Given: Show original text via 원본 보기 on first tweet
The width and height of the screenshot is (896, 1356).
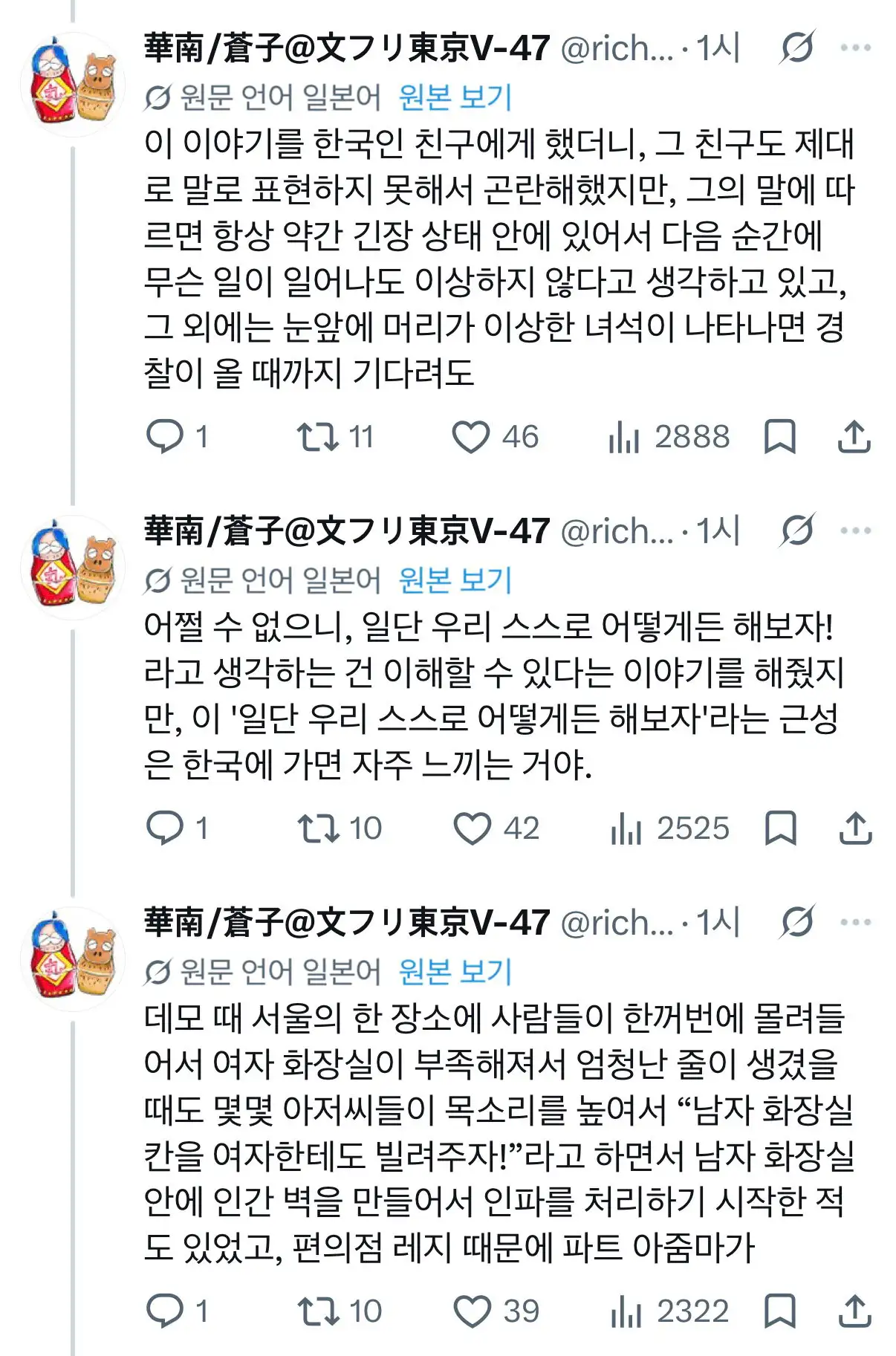Looking at the screenshot, I should [x=455, y=97].
